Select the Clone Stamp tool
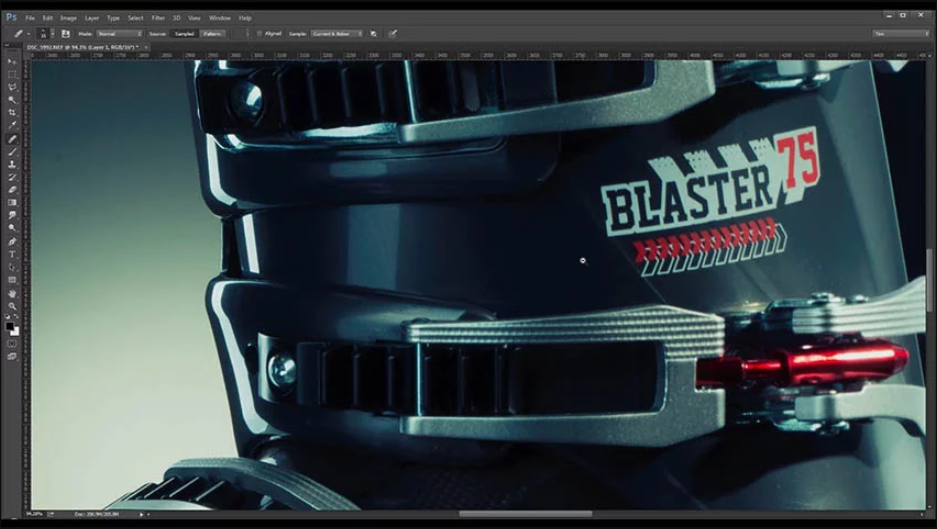Image resolution: width=937 pixels, height=529 pixels. pos(12,164)
